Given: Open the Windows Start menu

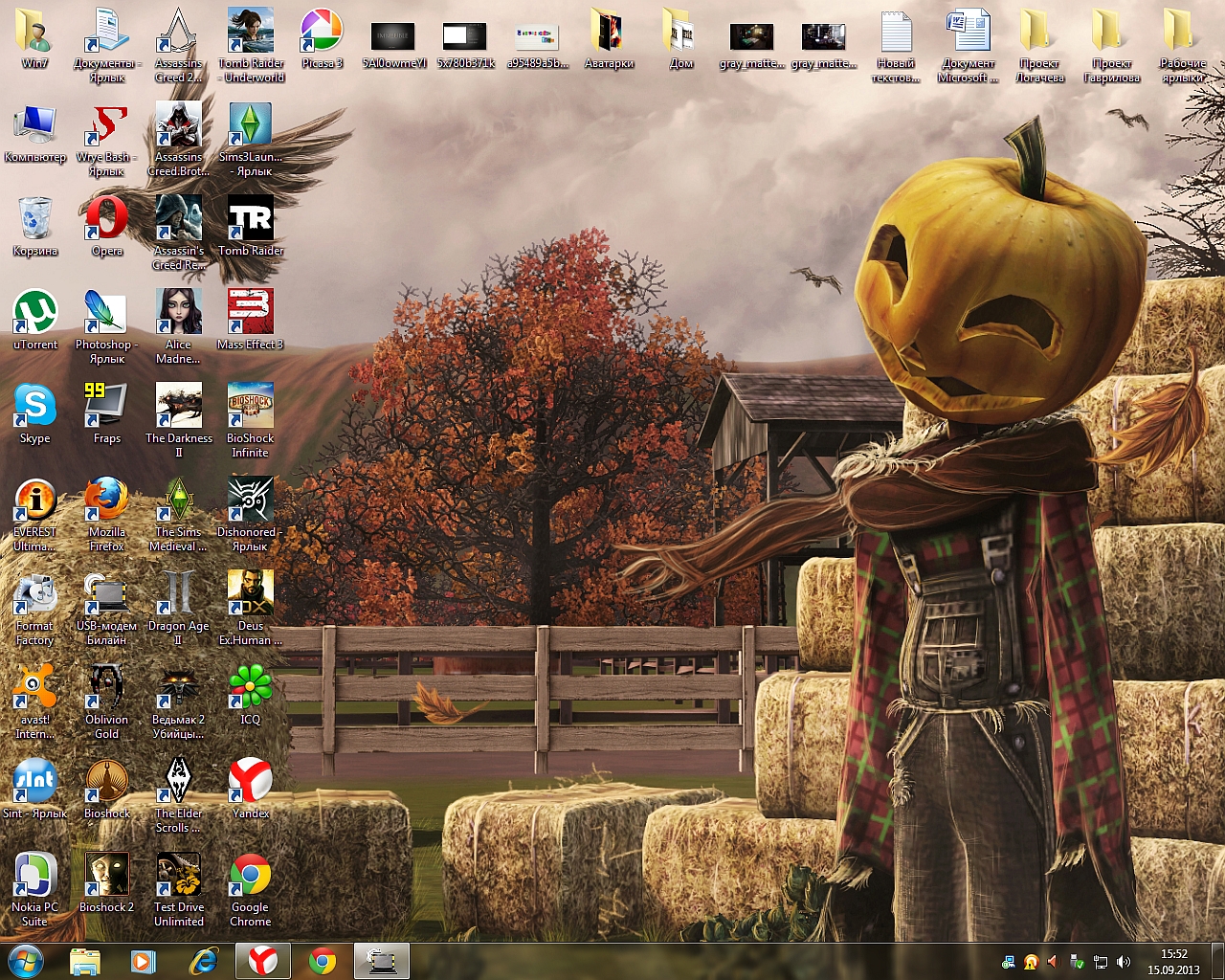Looking at the screenshot, I should point(26,961).
